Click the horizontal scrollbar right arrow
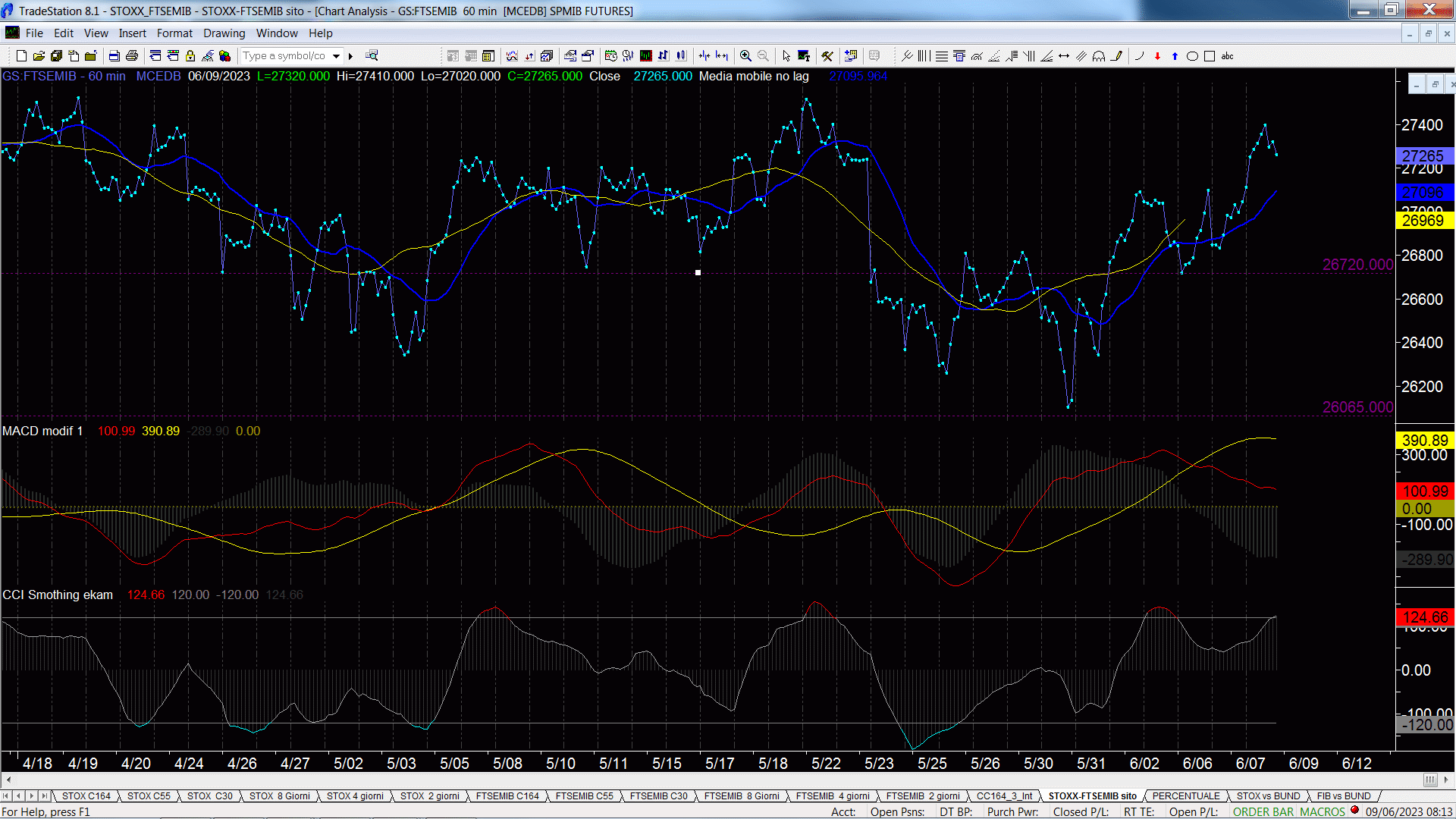 point(1446,780)
